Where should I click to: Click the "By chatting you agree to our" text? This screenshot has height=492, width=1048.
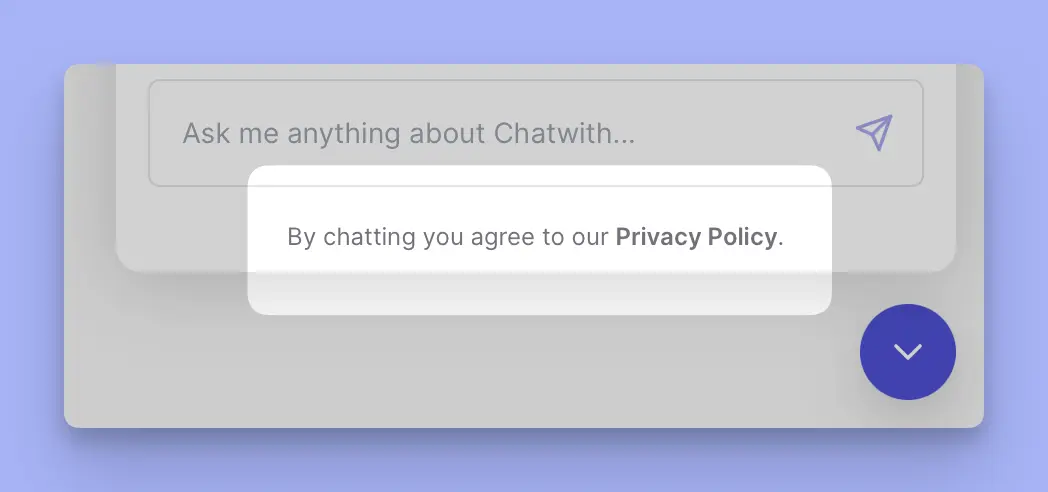pyautogui.click(x=448, y=237)
